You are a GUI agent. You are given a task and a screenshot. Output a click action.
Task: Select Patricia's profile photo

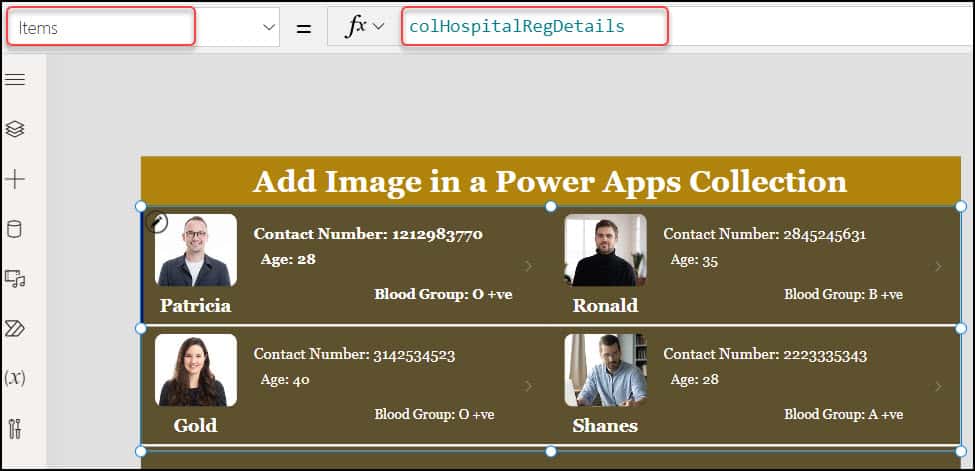coord(196,250)
